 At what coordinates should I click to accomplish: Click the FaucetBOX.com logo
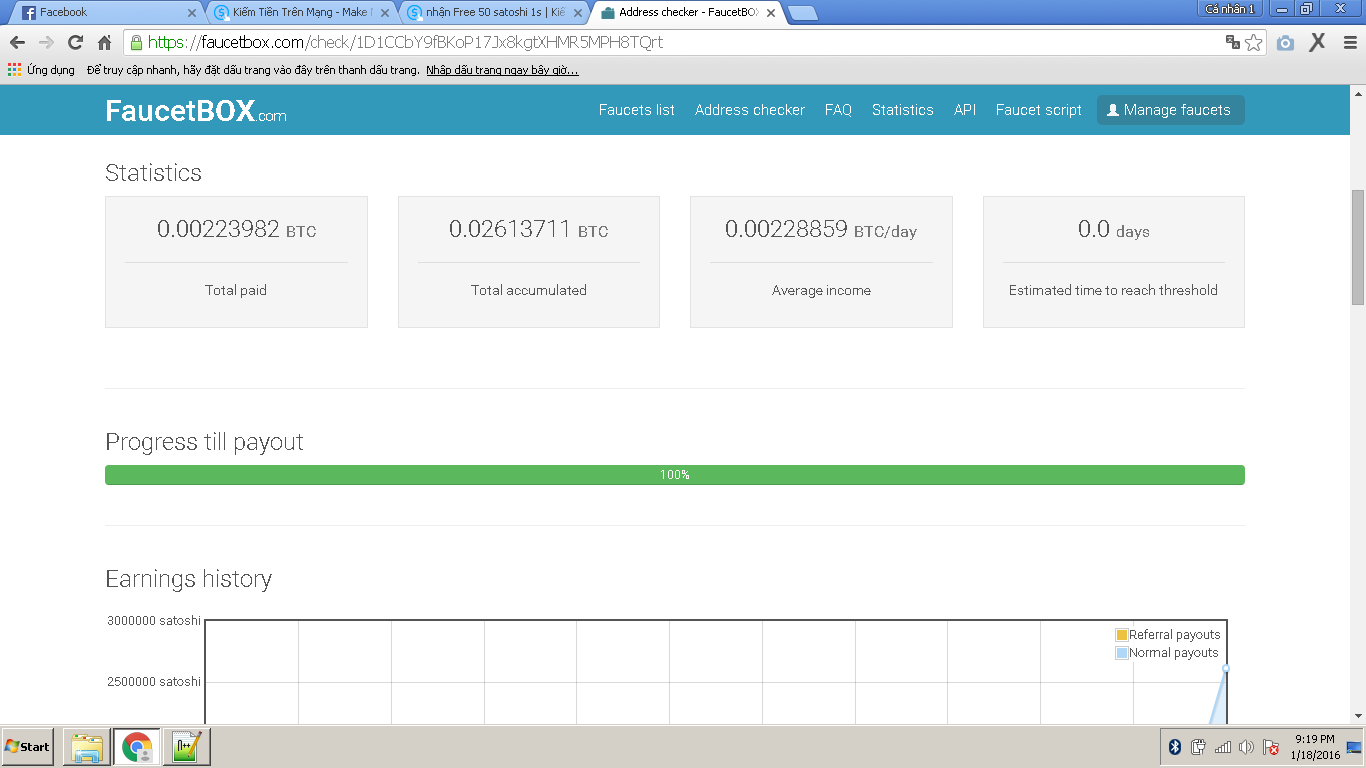[196, 111]
